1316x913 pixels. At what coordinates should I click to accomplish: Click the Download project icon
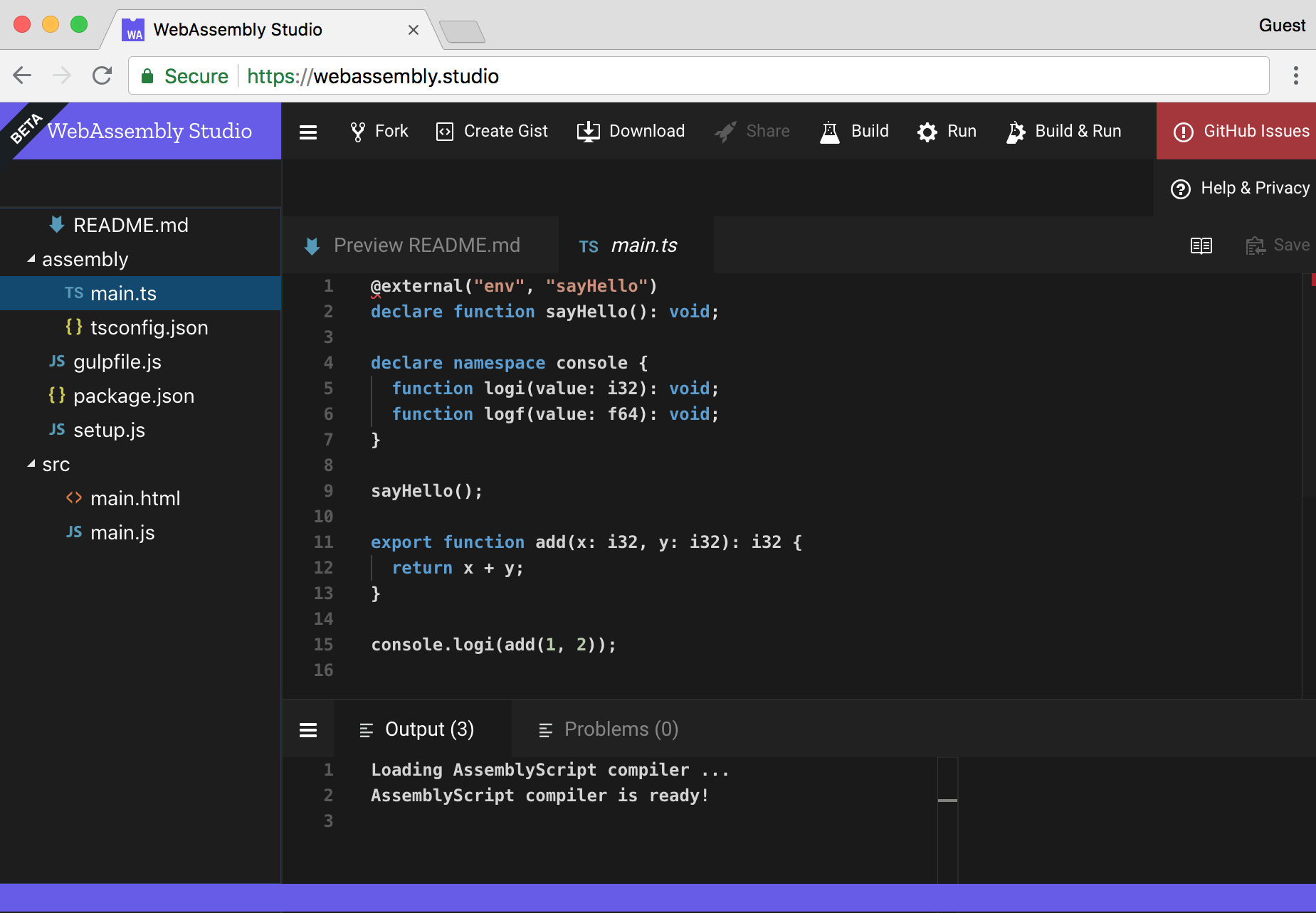point(588,132)
